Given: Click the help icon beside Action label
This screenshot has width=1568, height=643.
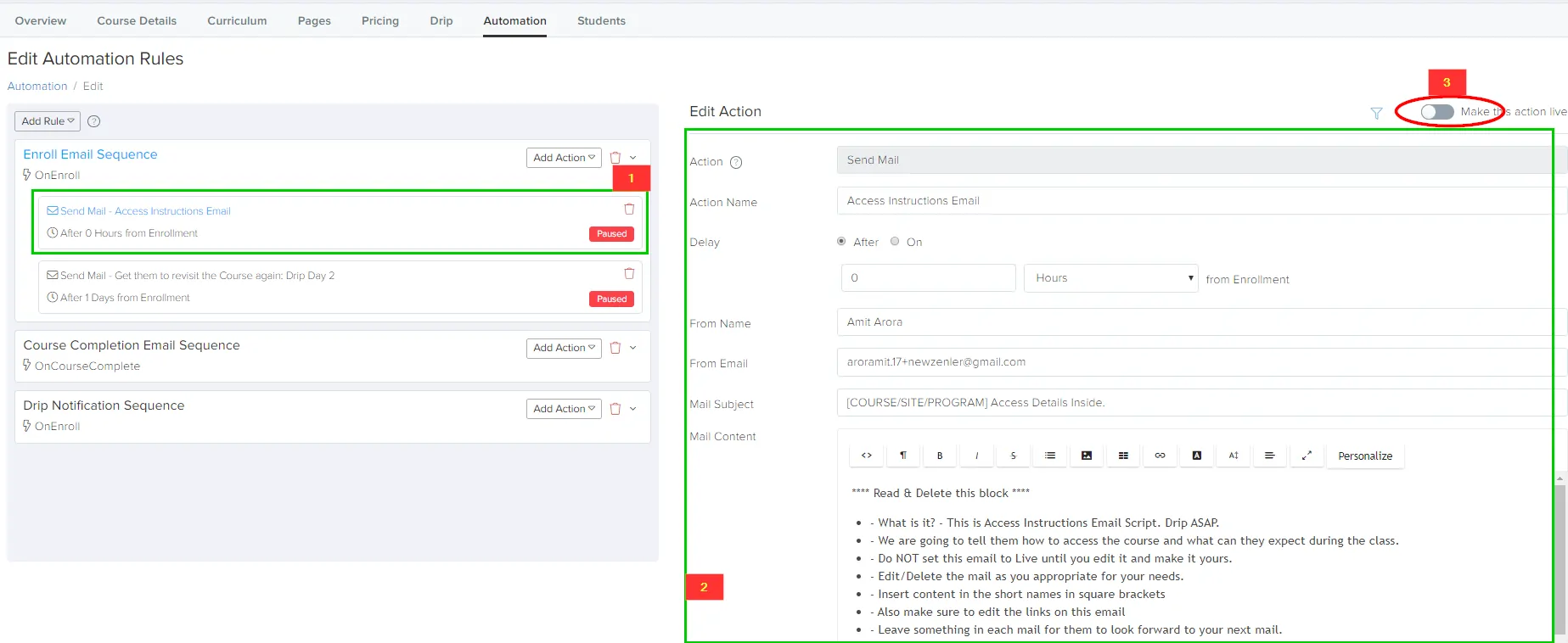Looking at the screenshot, I should point(736,162).
